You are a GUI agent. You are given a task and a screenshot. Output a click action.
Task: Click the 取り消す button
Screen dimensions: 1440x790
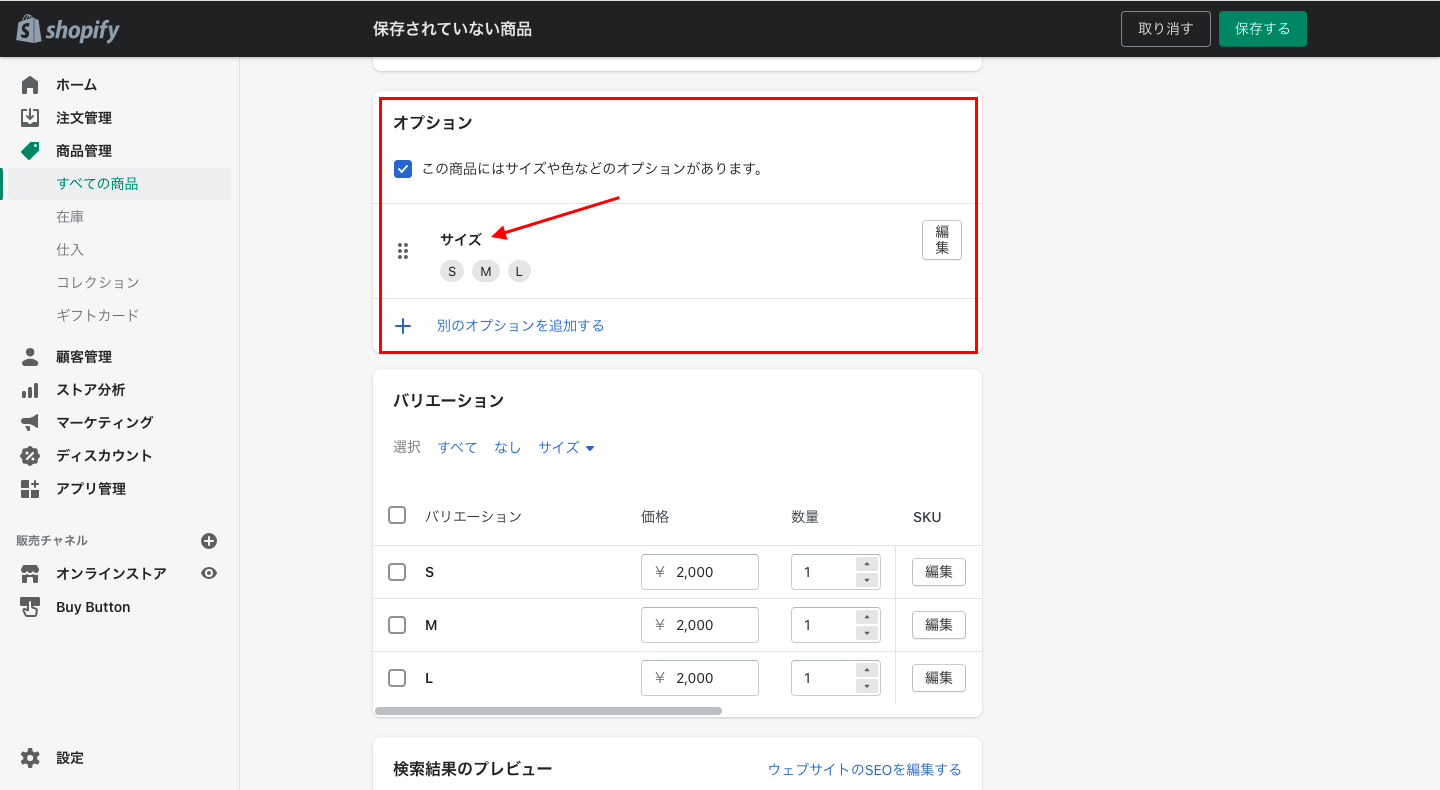tap(1166, 29)
